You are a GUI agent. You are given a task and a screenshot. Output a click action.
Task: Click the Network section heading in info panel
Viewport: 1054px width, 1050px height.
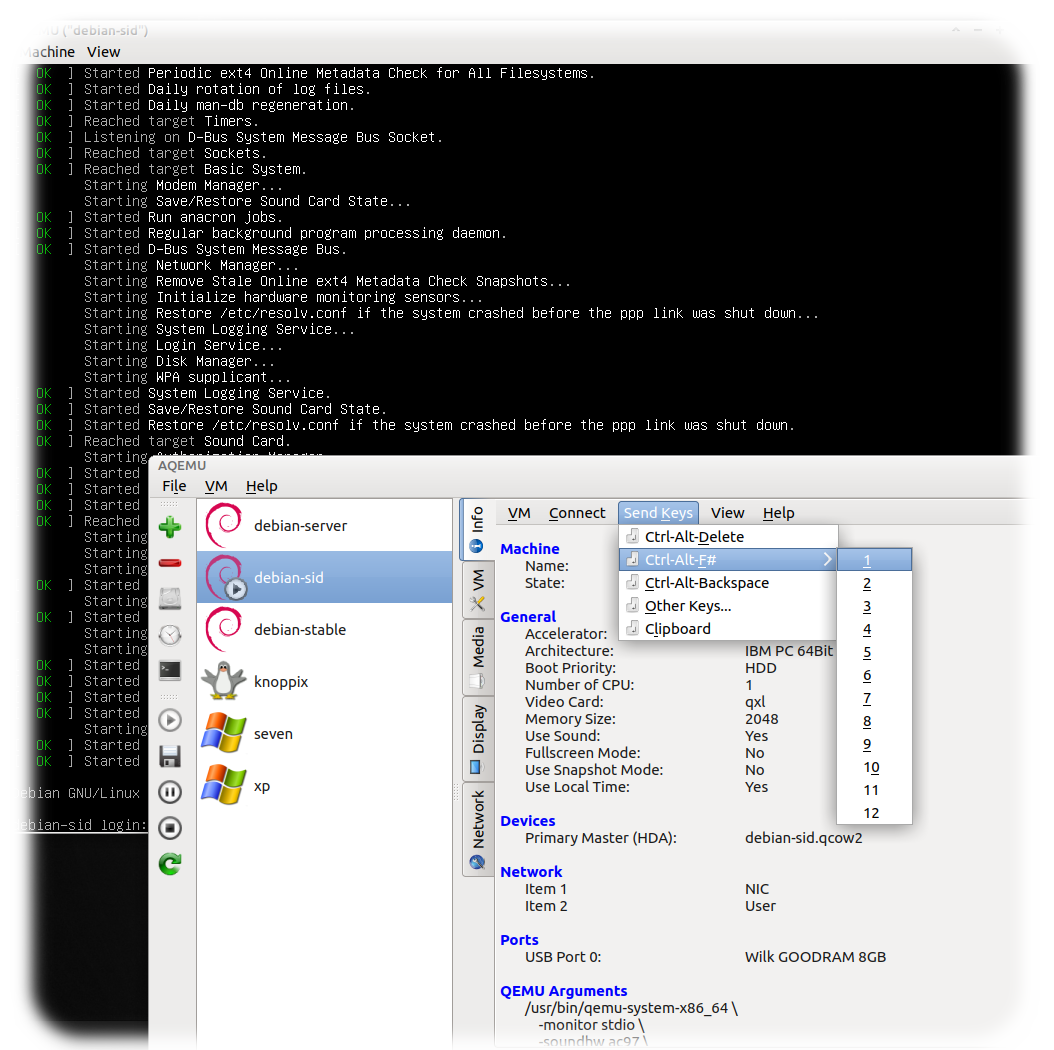pyautogui.click(x=531, y=872)
